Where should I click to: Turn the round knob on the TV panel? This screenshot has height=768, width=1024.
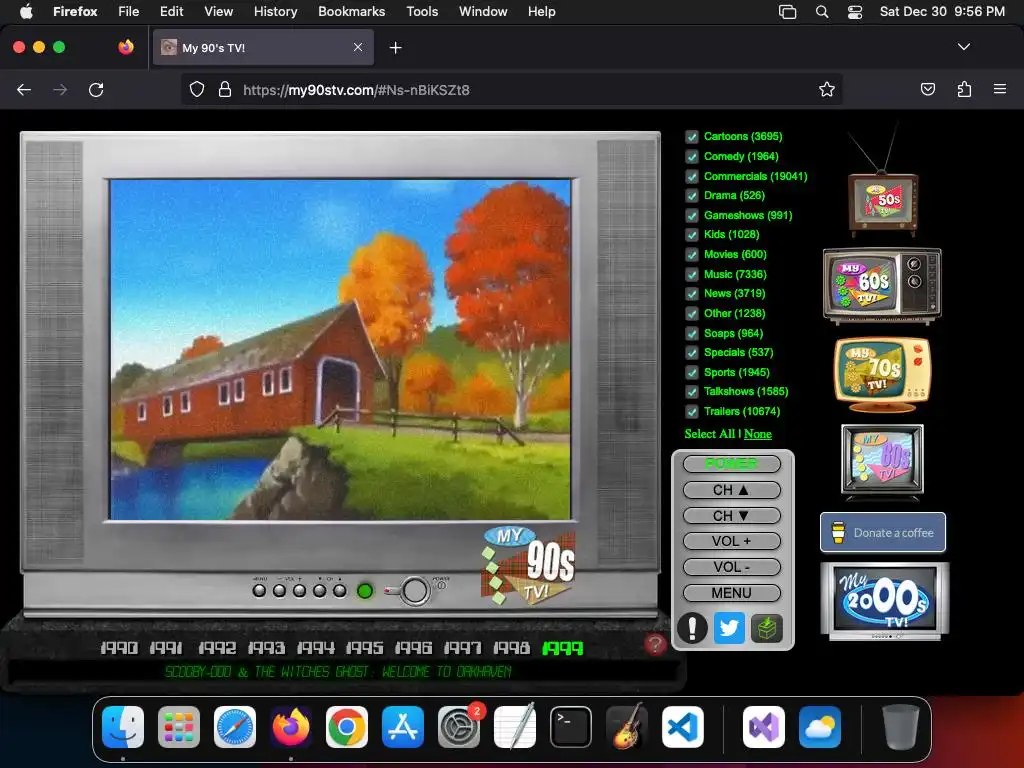point(415,591)
